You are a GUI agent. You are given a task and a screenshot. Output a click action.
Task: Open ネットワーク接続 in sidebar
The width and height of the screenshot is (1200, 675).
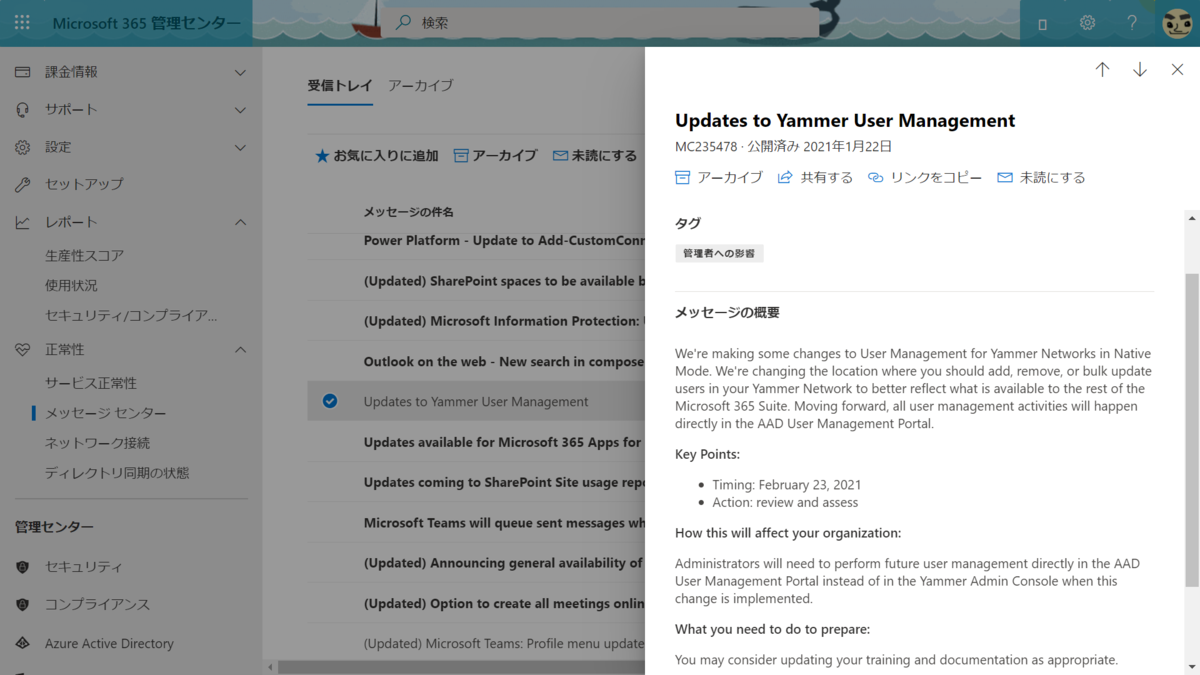(97, 443)
